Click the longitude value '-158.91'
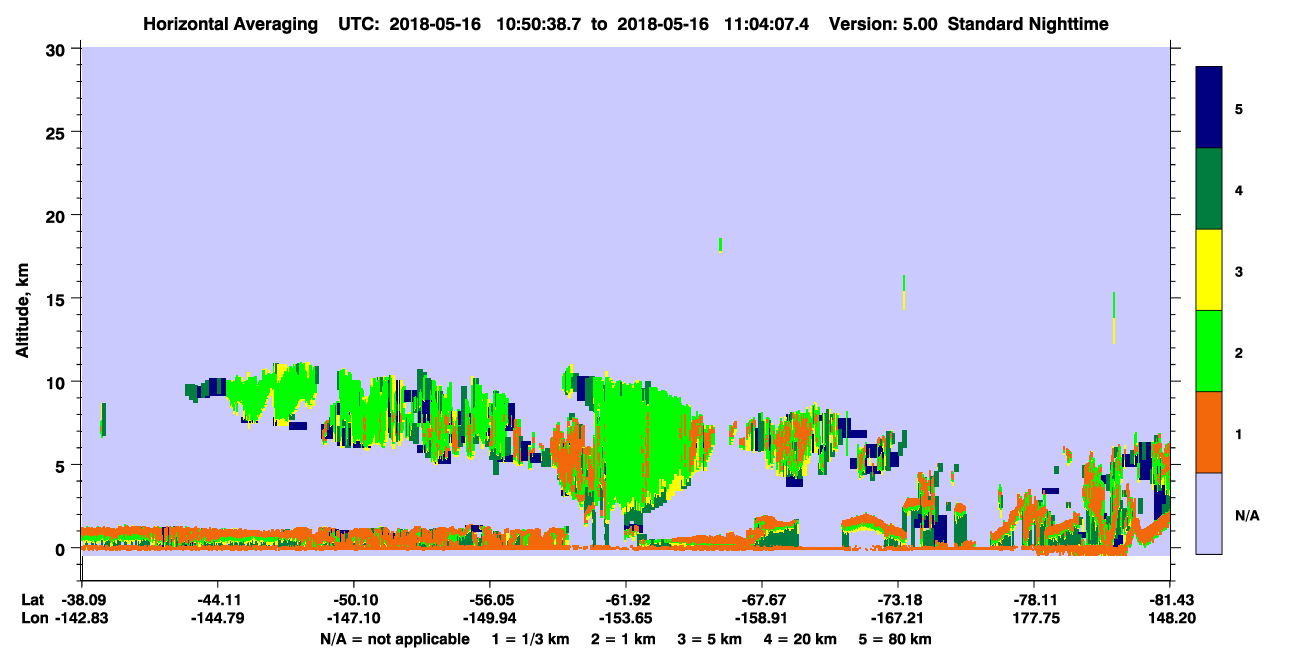The image size is (1300, 667). (762, 618)
